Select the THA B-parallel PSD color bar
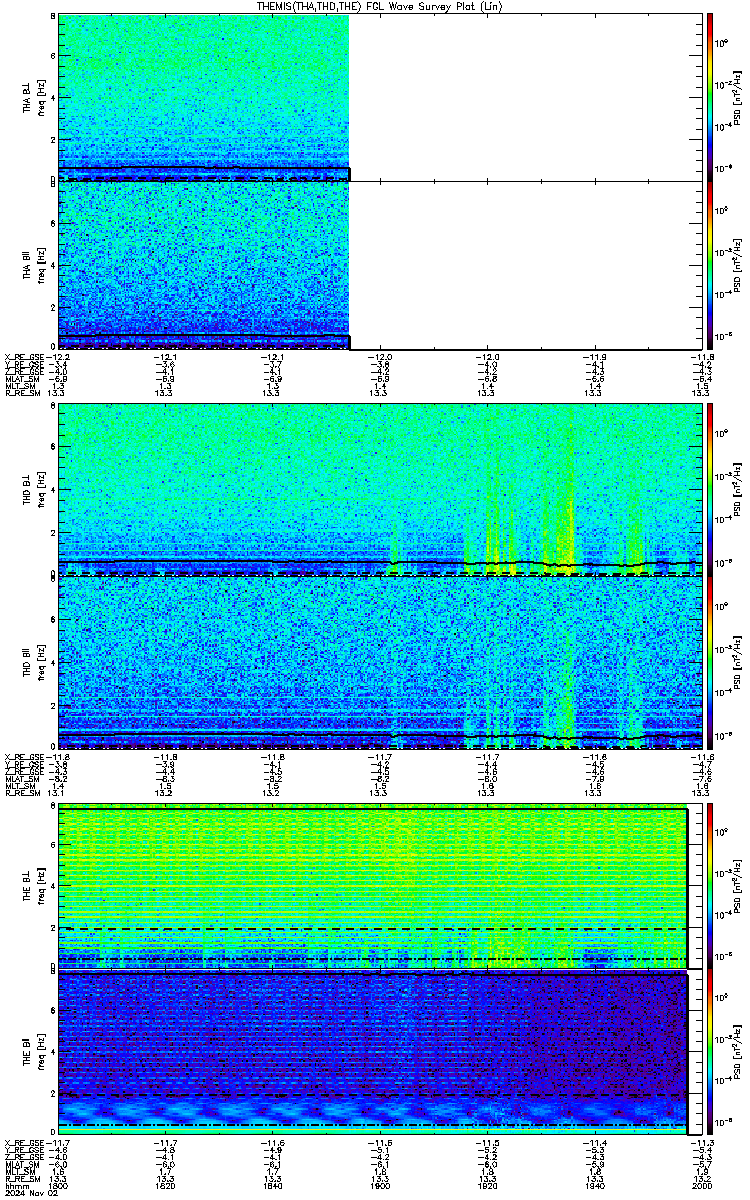 pyautogui.click(x=710, y=265)
